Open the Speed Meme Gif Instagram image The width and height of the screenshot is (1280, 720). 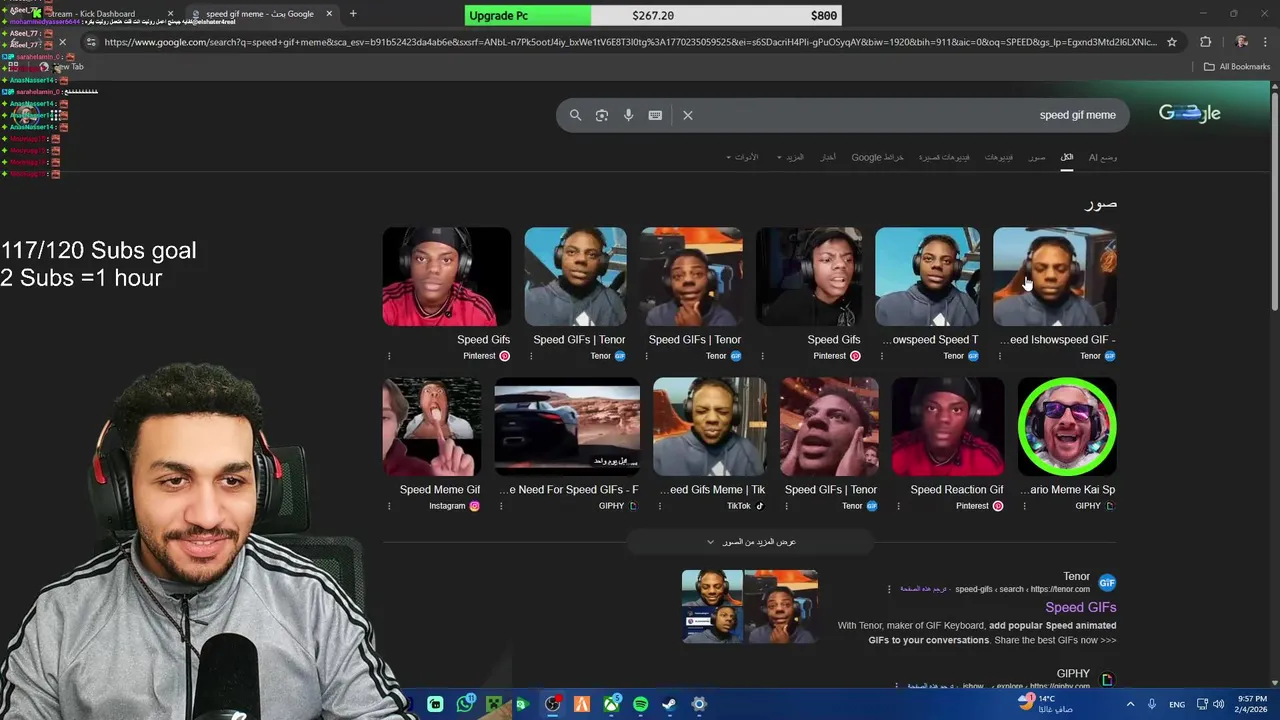tap(431, 427)
